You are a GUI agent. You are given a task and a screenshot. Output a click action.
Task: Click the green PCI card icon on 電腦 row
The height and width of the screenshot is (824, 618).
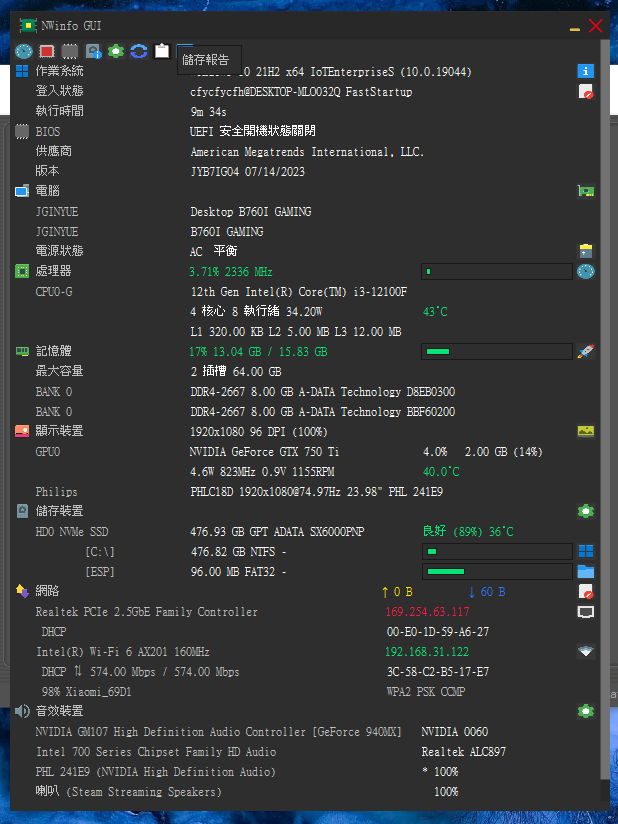(585, 191)
